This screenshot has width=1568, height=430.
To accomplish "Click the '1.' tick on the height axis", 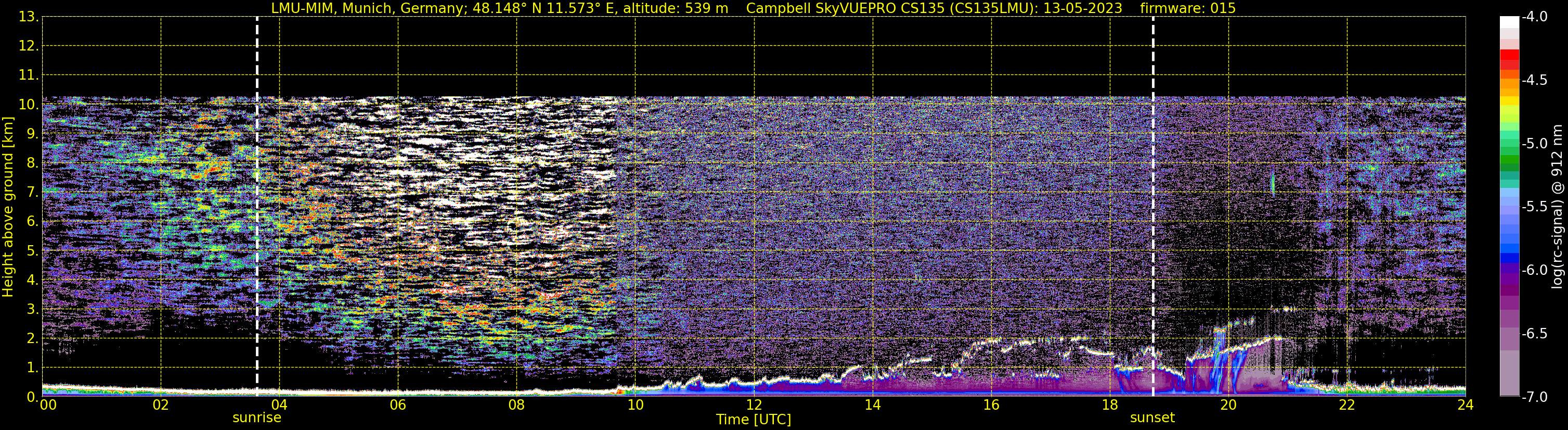I will (32, 368).
